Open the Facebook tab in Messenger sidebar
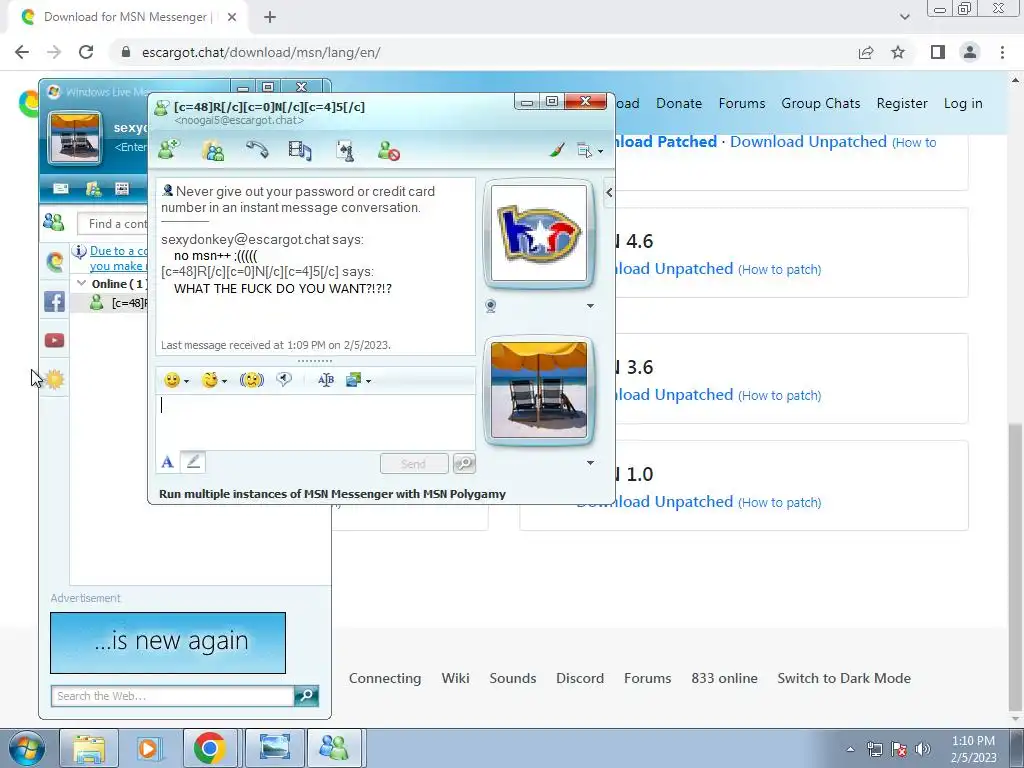The image size is (1024, 768). [55, 301]
